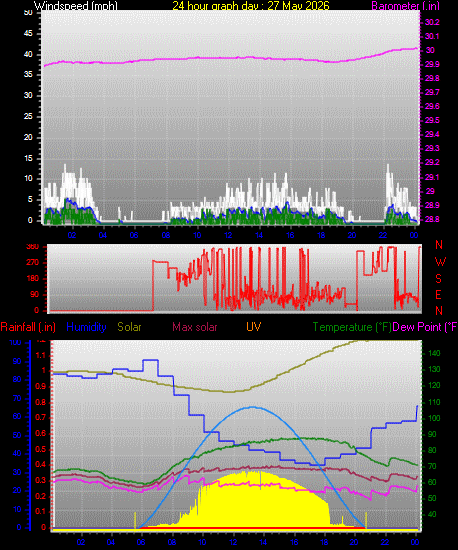The width and height of the screenshot is (458, 550).
Task: Click the Barometer (.in) axis title
Action: 405,6
